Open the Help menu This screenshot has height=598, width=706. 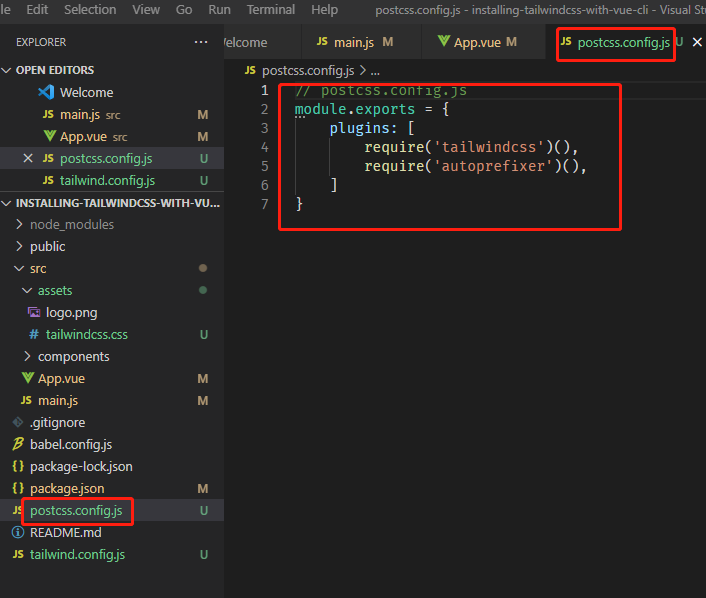(x=324, y=9)
